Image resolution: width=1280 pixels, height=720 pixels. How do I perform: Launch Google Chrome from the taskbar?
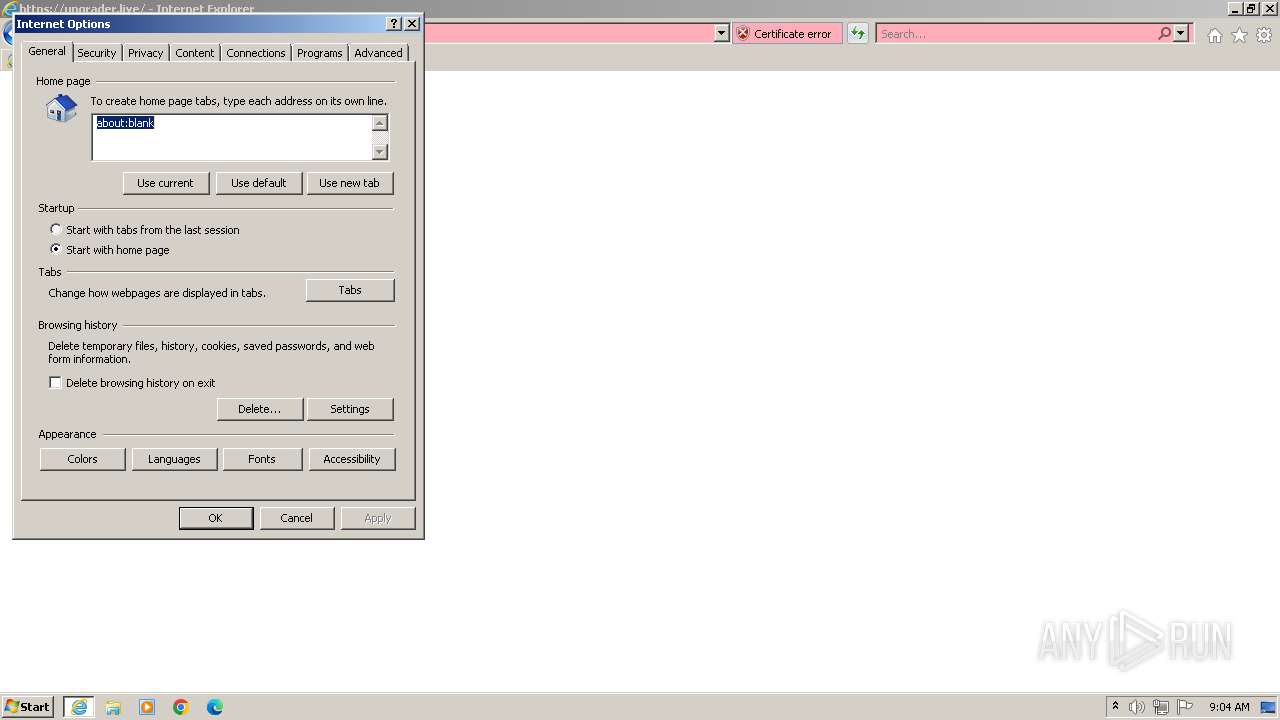coord(181,707)
